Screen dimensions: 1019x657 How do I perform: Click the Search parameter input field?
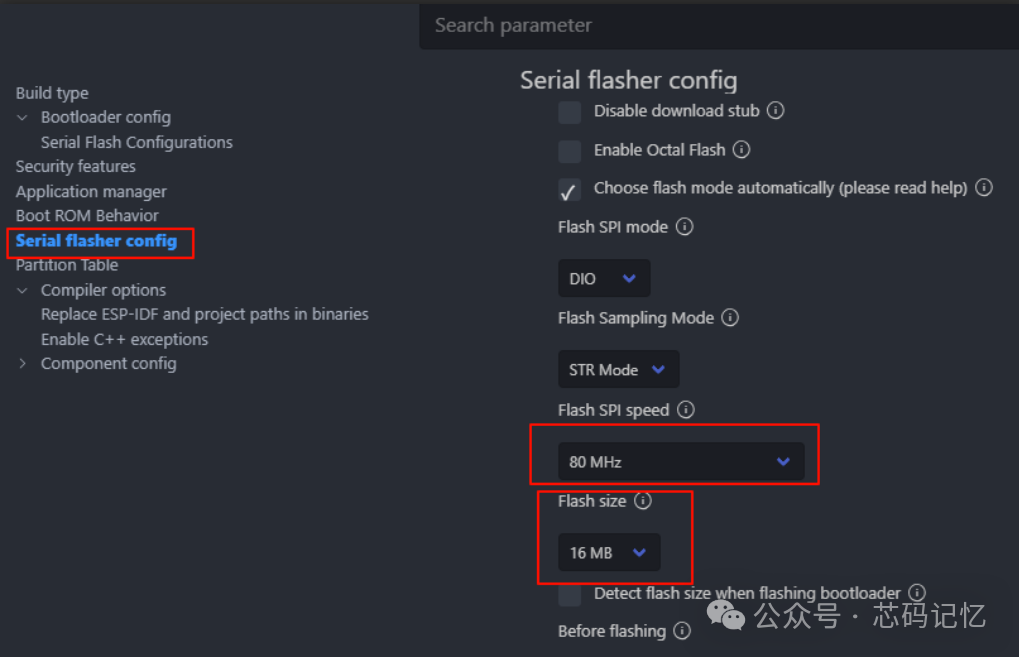click(x=718, y=25)
